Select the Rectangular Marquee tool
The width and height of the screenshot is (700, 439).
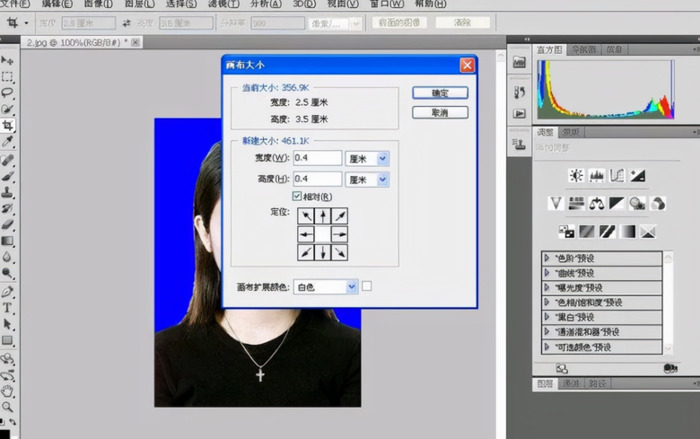pos(7,76)
